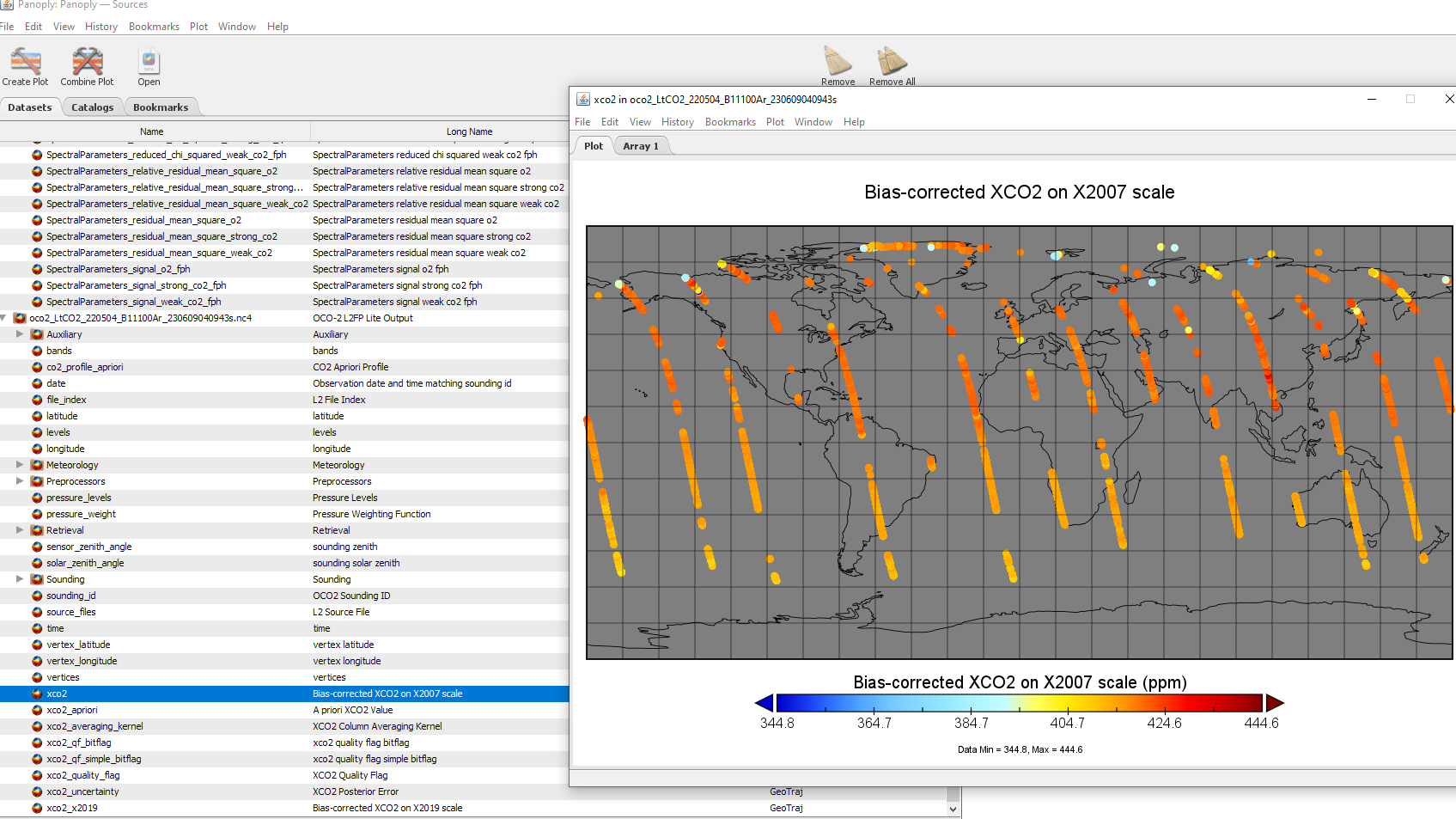This screenshot has height=819, width=1456.
Task: Click the xco2_quality_flag variable icon
Action: coord(37,775)
